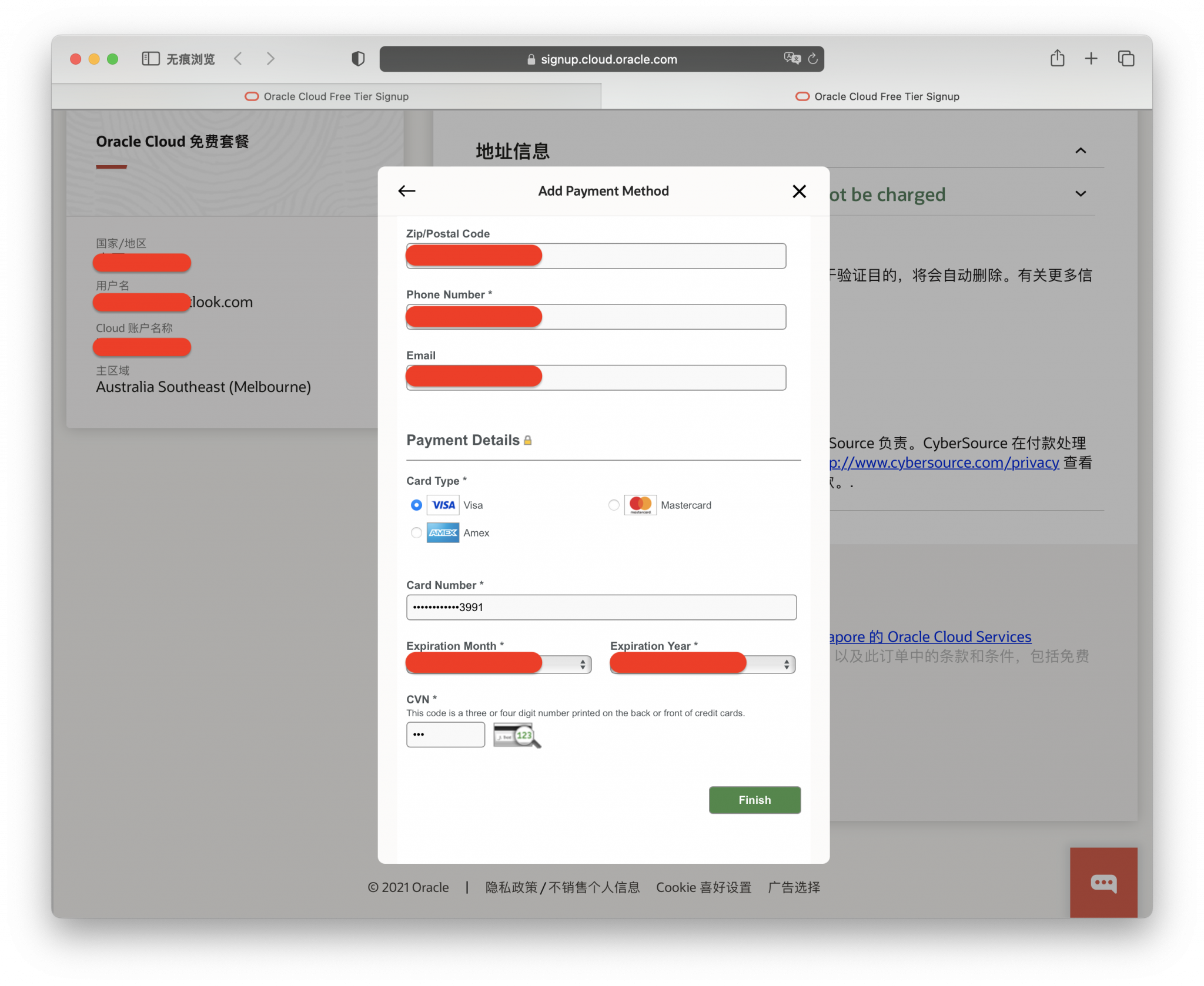Click the 'Mastercard' card type label
The image size is (1204, 986).
pos(686,505)
